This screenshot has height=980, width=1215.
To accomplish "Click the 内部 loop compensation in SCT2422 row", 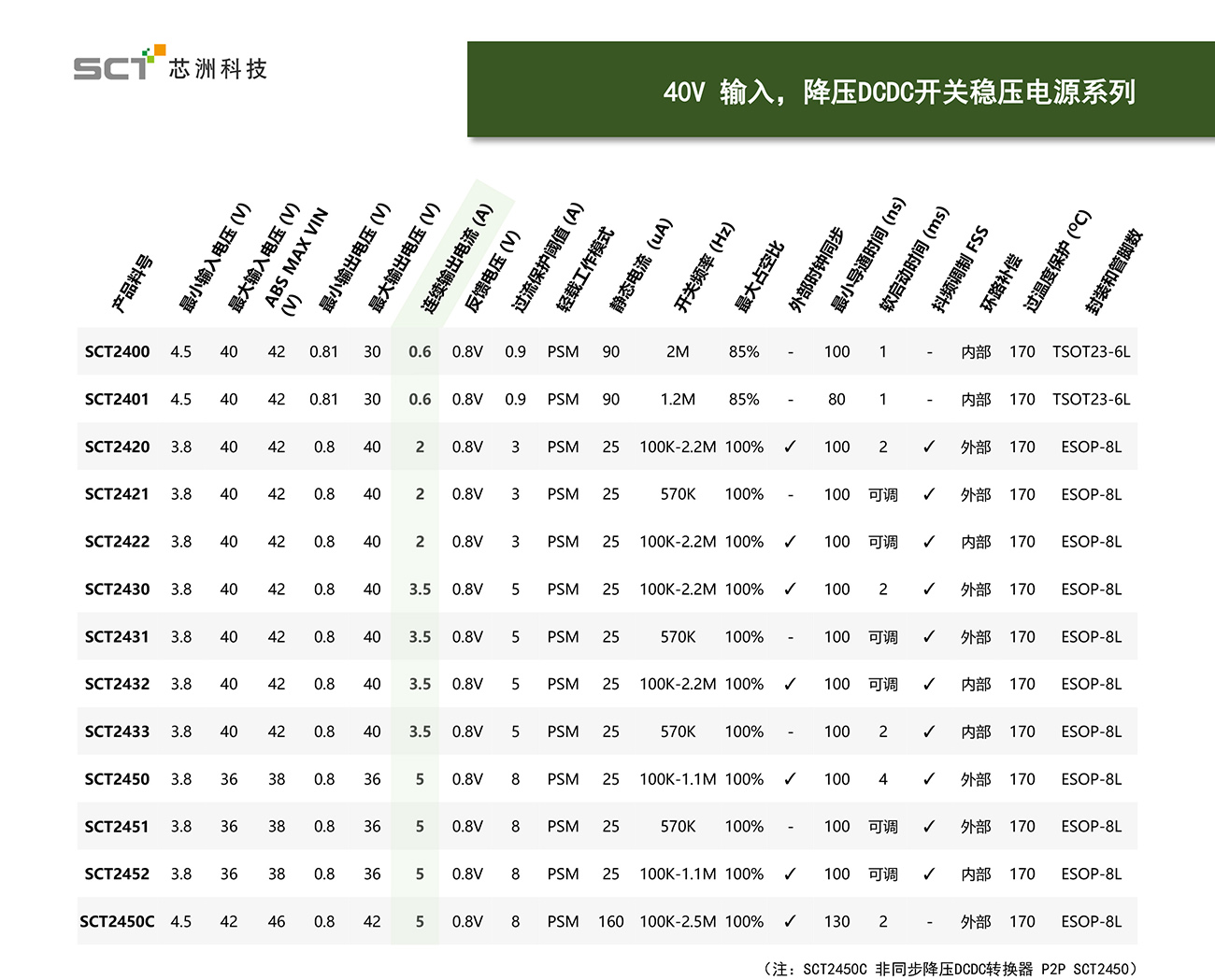I will [x=976, y=542].
